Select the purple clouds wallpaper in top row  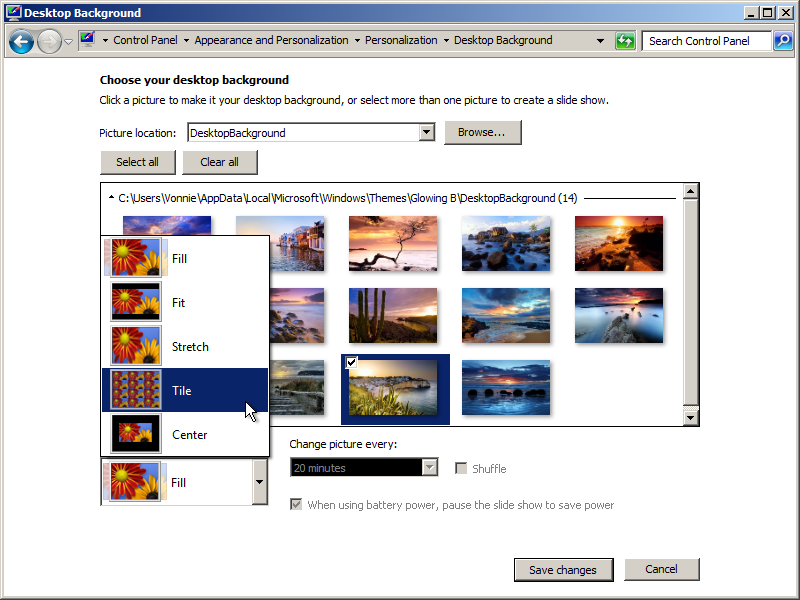pyautogui.click(x=167, y=225)
